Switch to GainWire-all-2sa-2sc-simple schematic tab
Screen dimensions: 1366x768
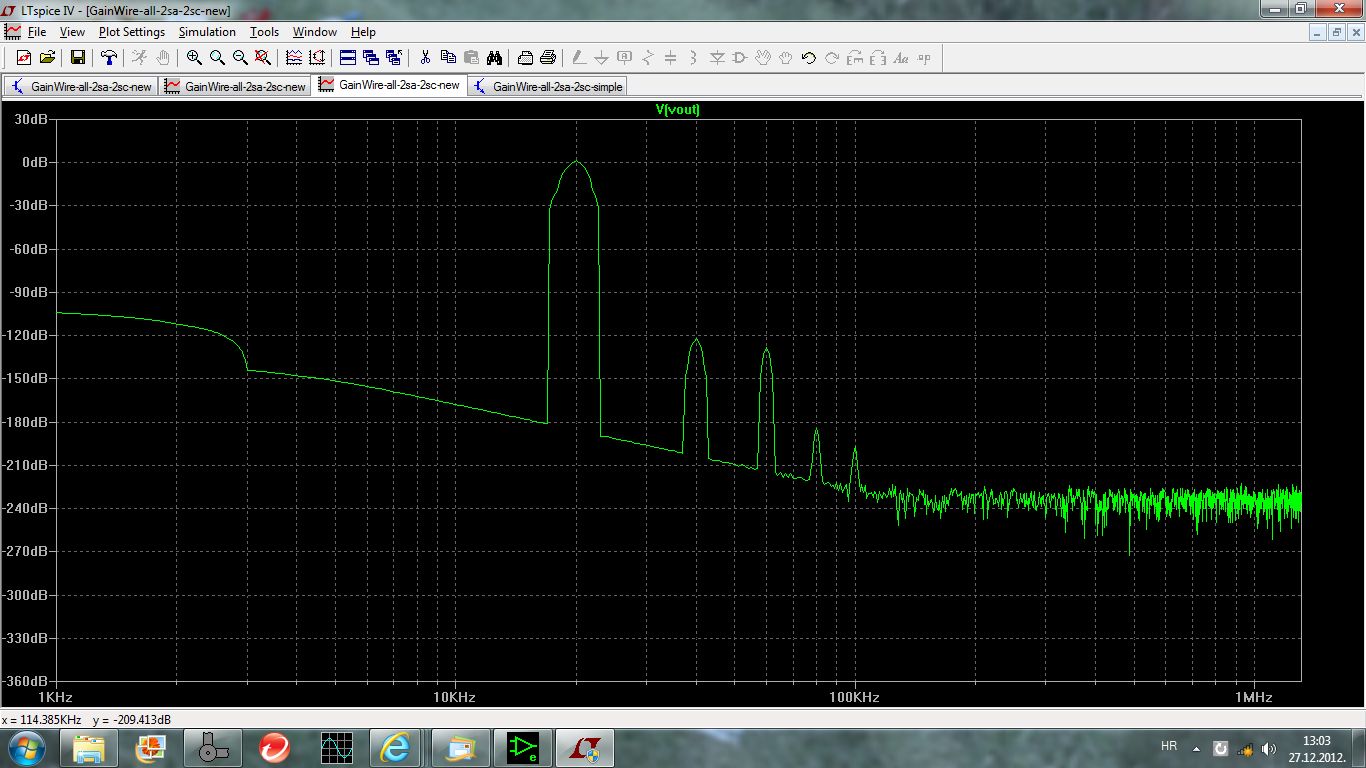[x=547, y=86]
